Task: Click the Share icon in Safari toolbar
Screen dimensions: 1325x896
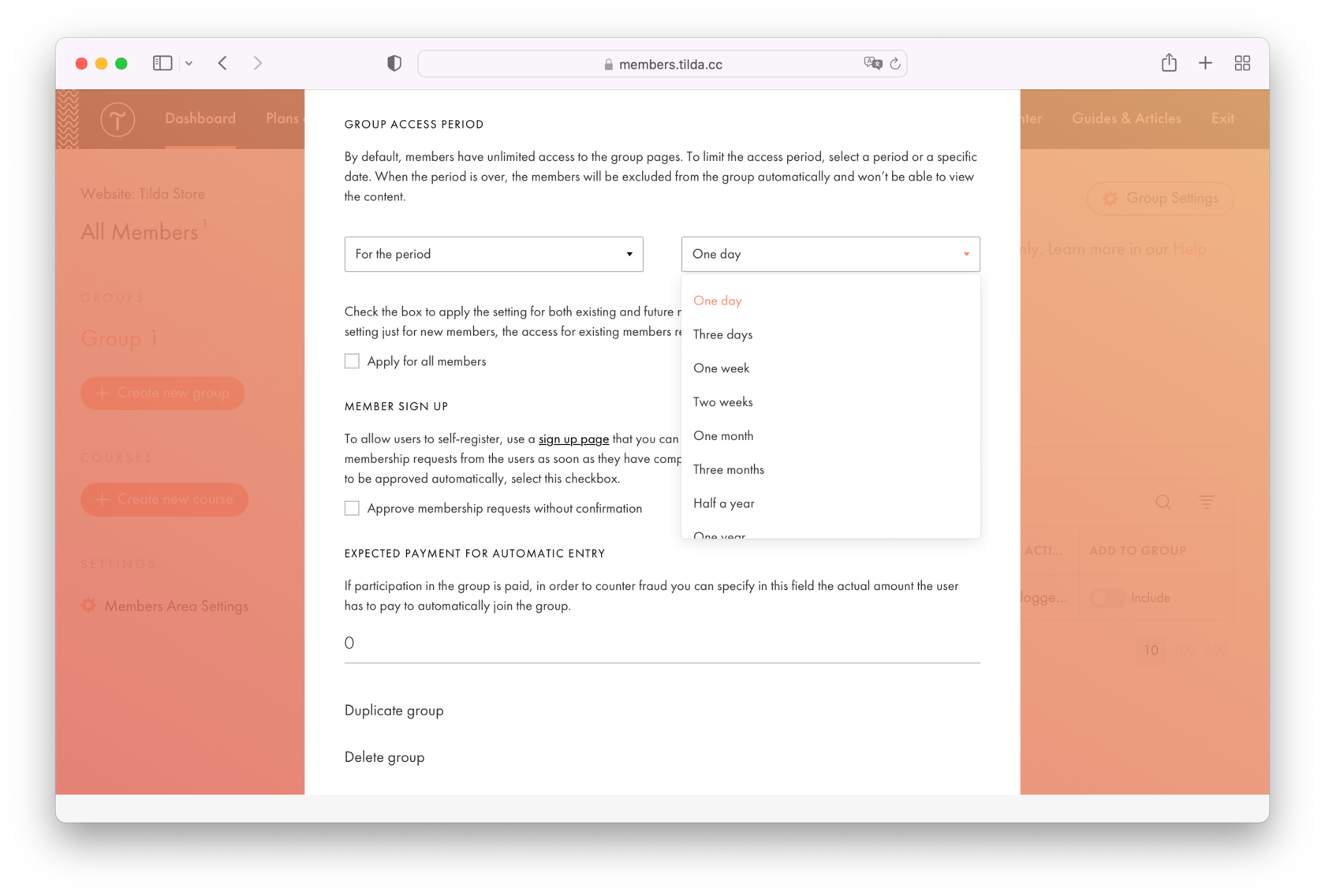Action: [1169, 62]
